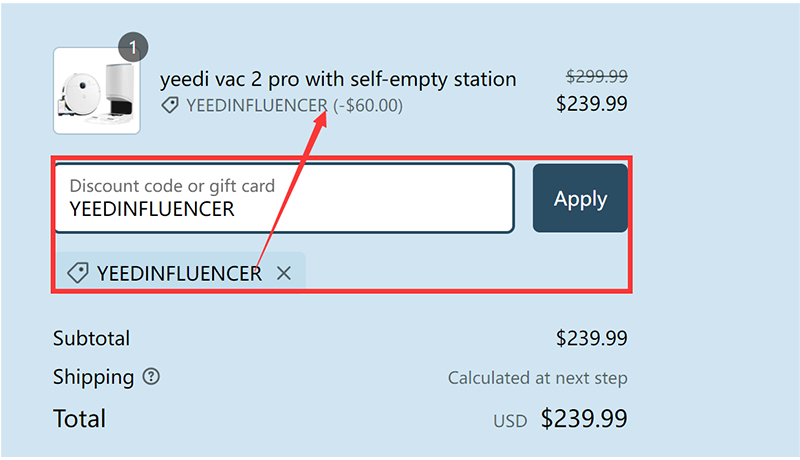Click the Total label

click(79, 418)
